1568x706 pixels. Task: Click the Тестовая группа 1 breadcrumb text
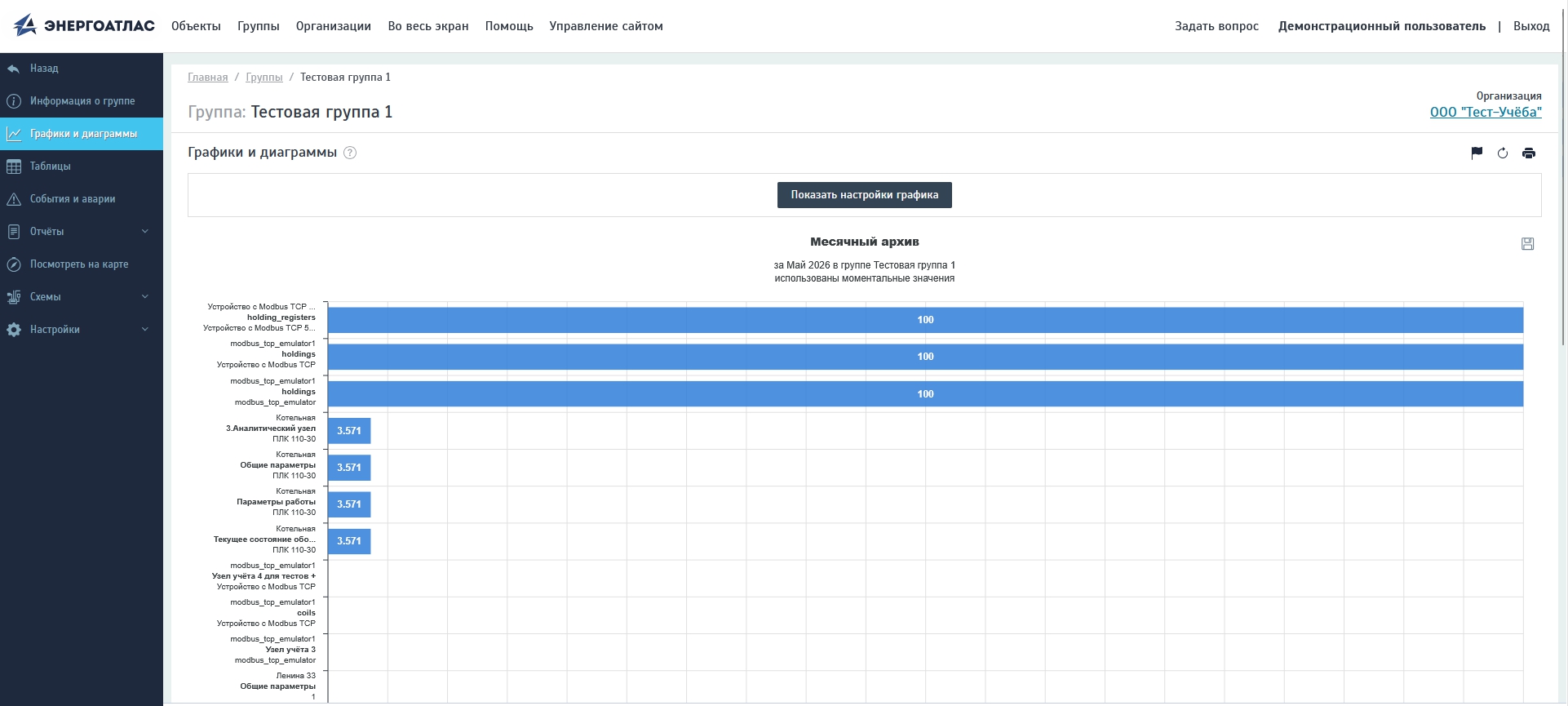(x=345, y=78)
